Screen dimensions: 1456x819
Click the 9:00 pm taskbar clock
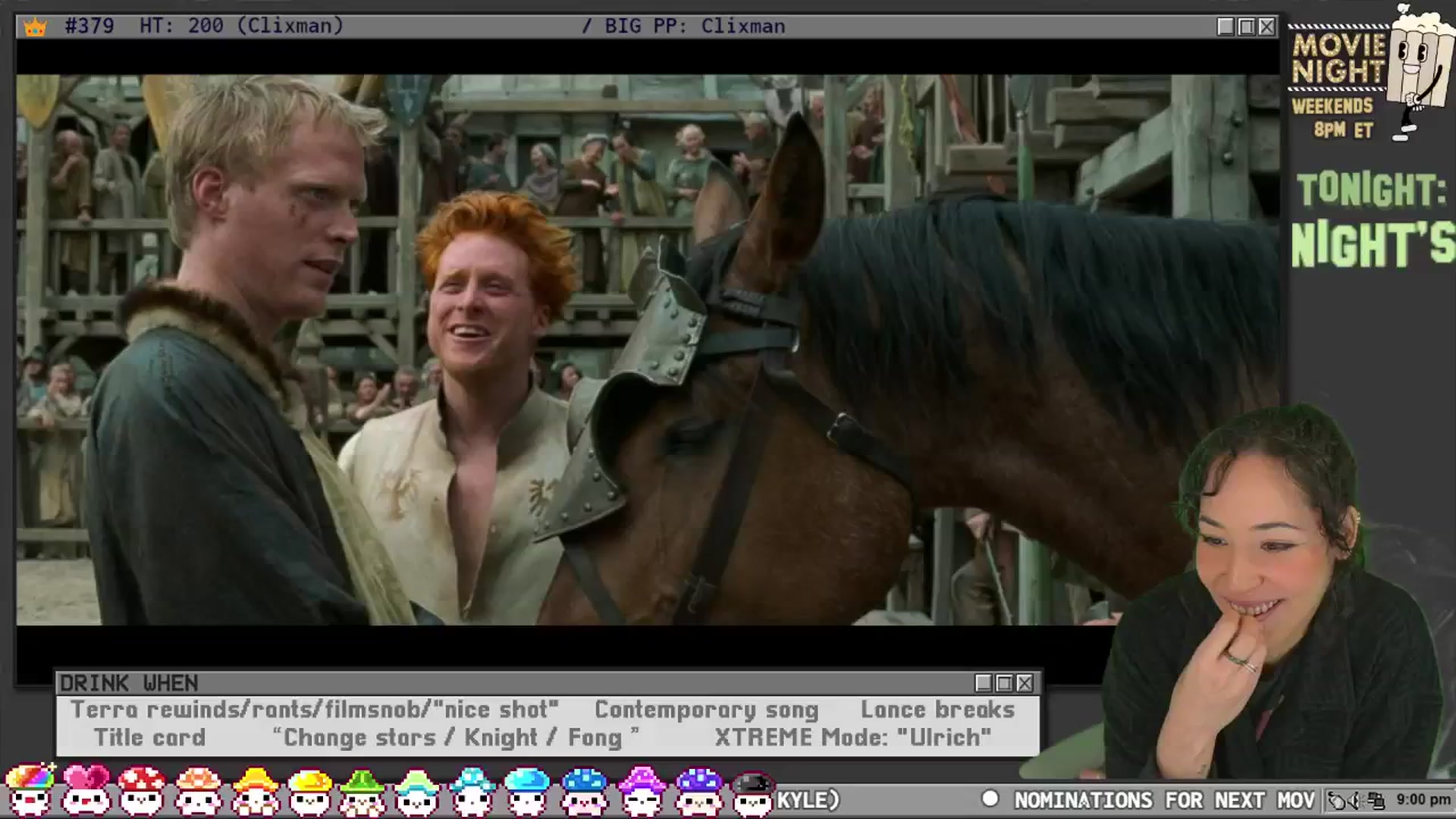[1423, 799]
